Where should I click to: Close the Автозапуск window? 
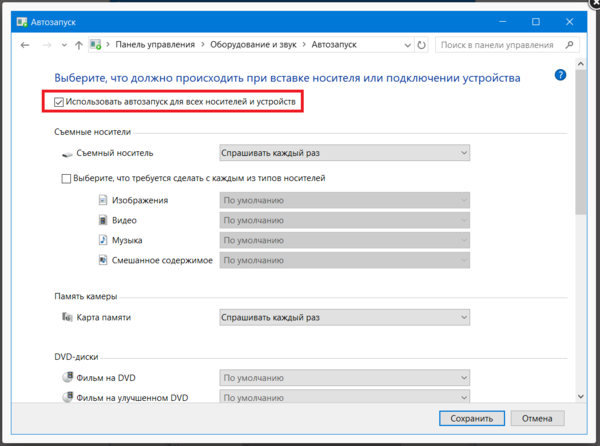(x=569, y=22)
